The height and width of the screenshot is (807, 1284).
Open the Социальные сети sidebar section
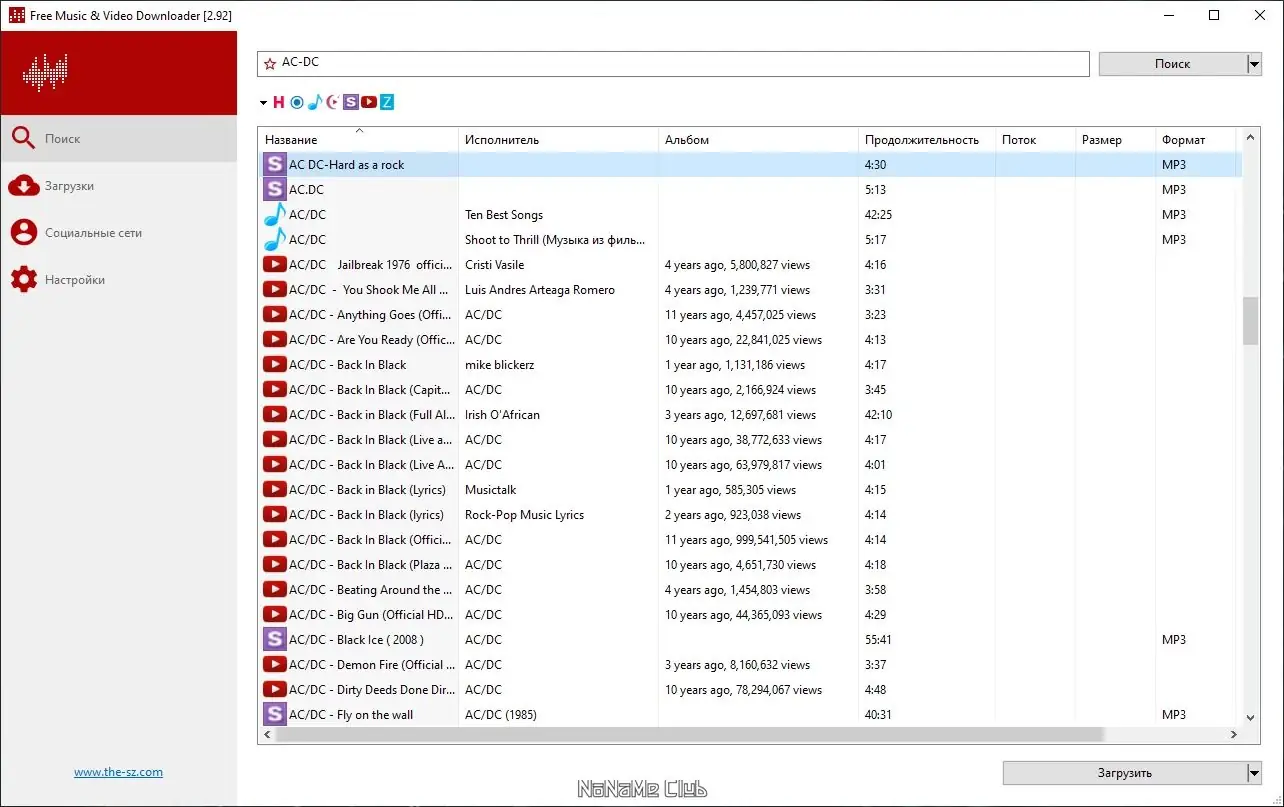click(x=119, y=233)
